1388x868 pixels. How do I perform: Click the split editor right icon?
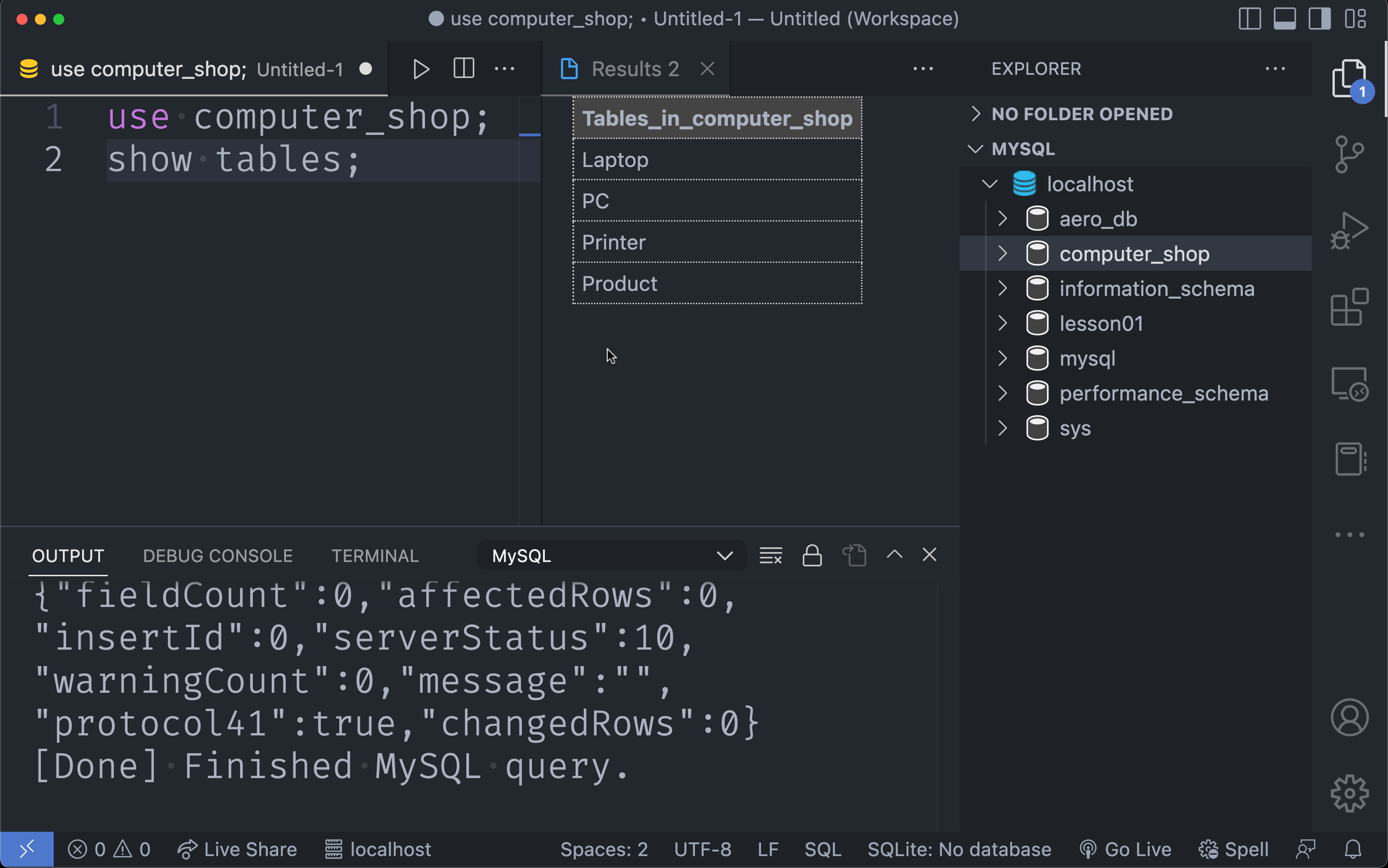[x=464, y=69]
